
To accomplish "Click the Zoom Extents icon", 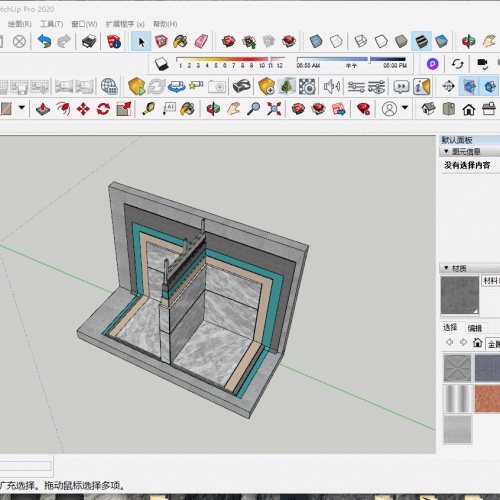I will 274,109.
